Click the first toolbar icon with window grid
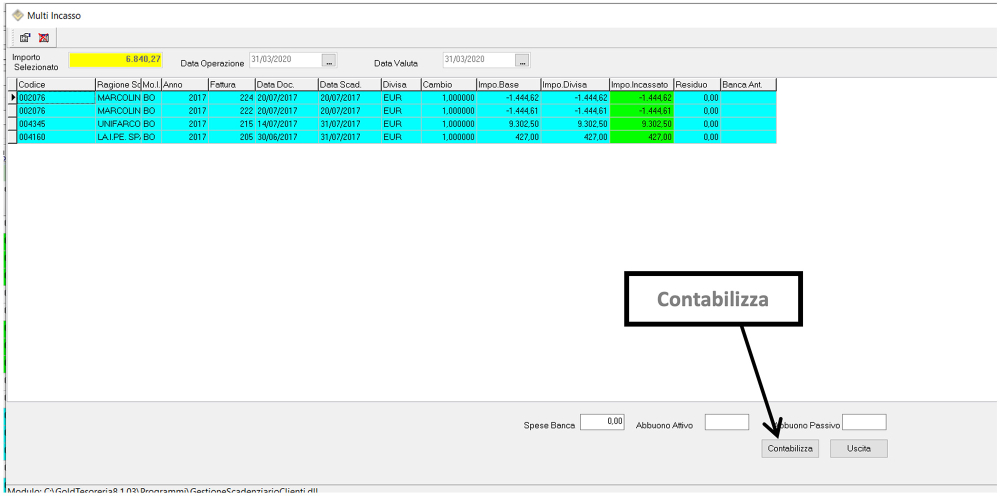 click(21, 37)
